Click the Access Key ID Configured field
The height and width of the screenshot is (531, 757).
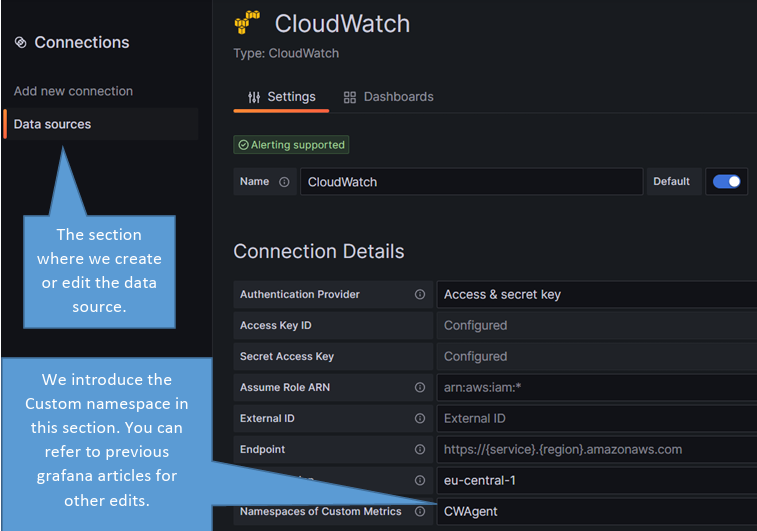coord(597,325)
